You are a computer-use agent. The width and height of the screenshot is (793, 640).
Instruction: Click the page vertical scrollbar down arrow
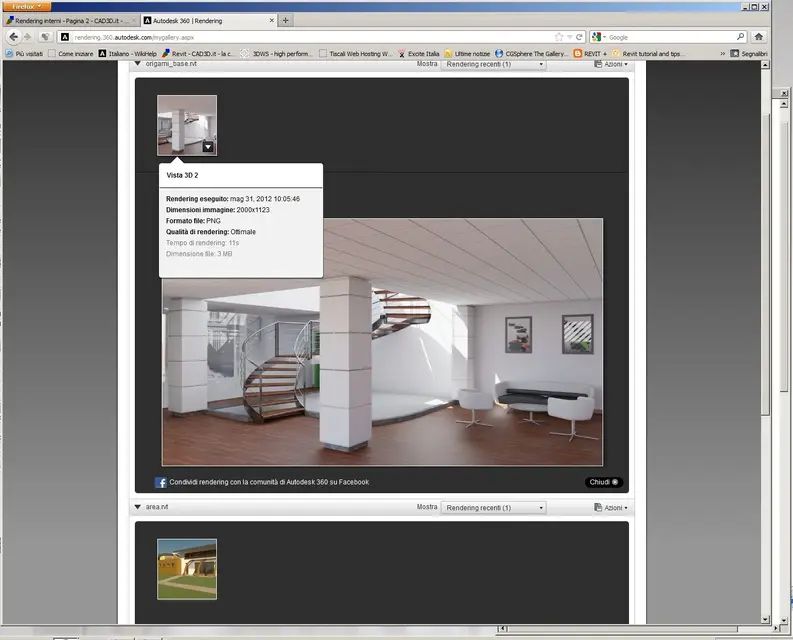tap(765, 619)
